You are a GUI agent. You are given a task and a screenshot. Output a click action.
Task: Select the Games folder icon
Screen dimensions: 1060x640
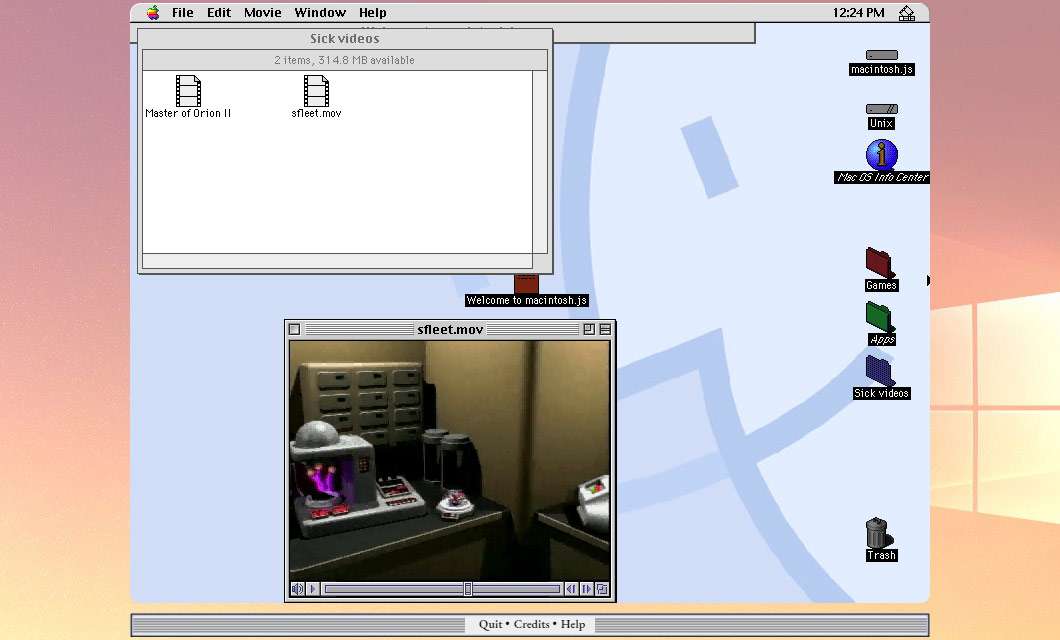tap(881, 269)
